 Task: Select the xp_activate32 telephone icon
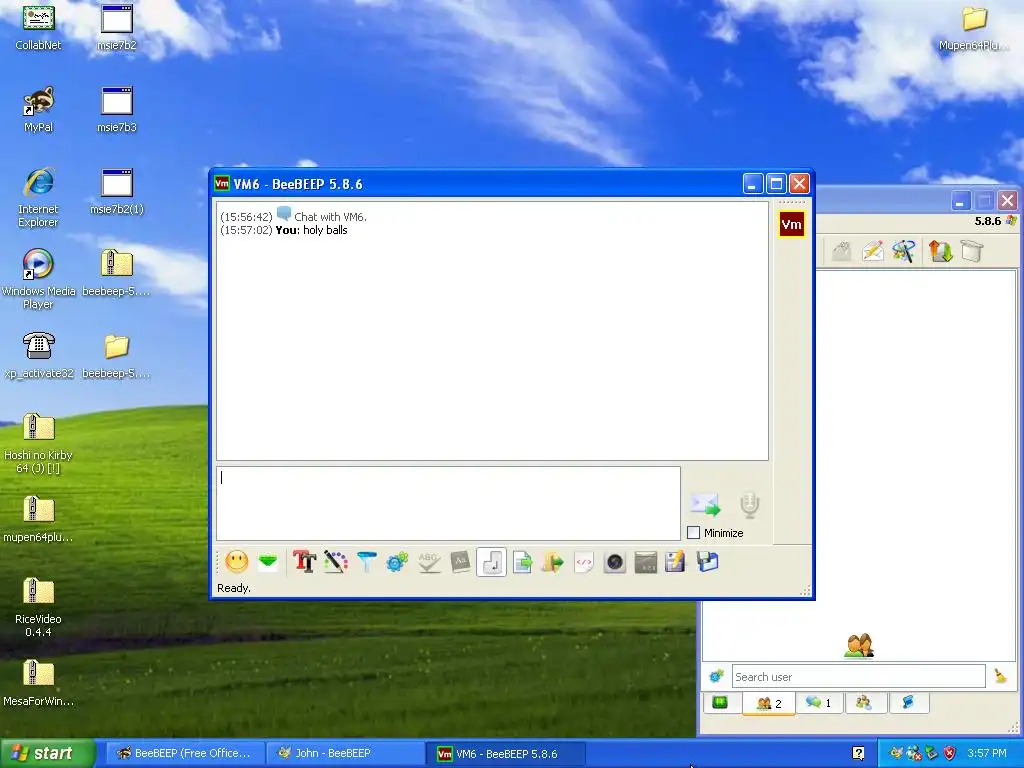click(x=39, y=355)
